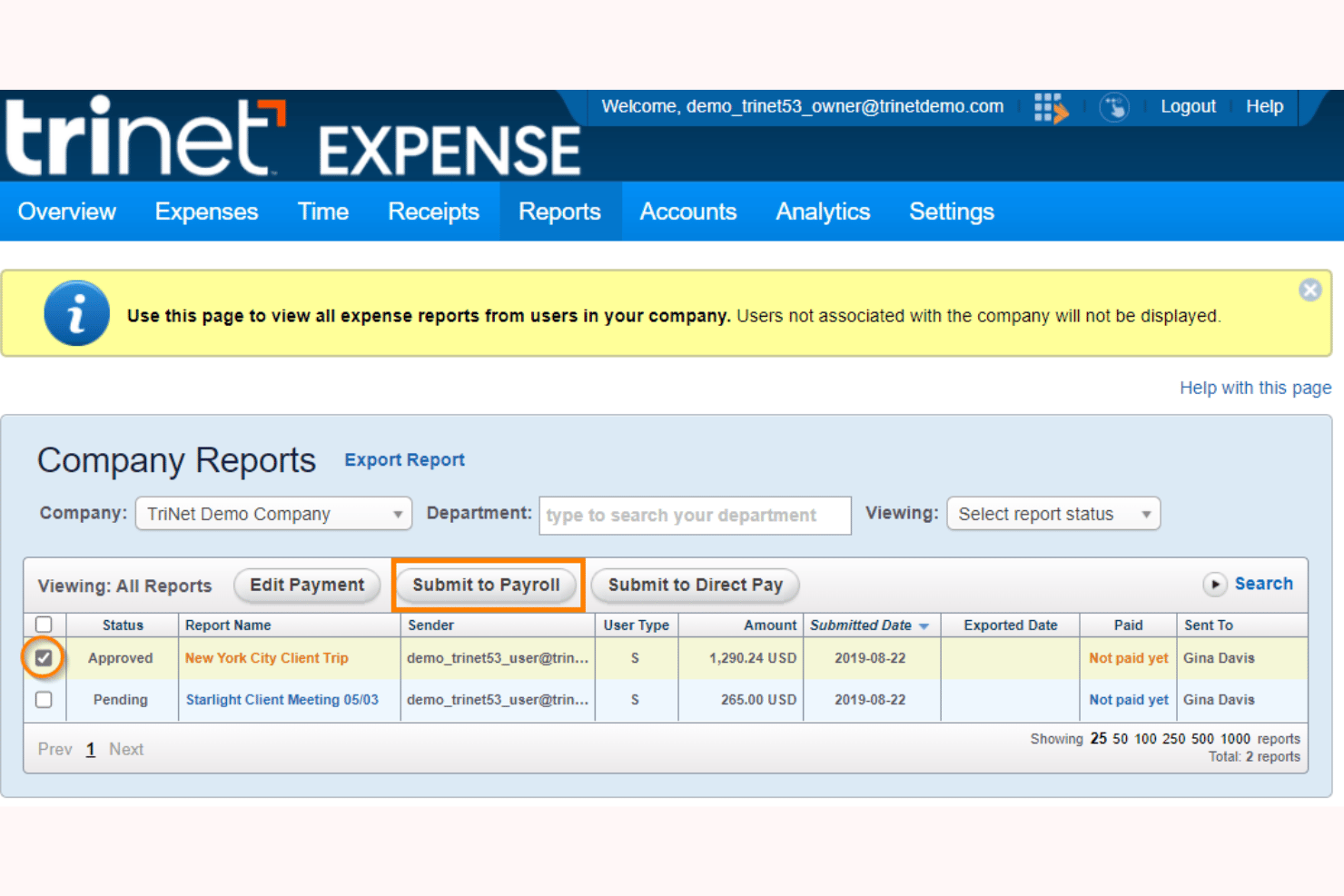Click the Status column header

[123, 625]
